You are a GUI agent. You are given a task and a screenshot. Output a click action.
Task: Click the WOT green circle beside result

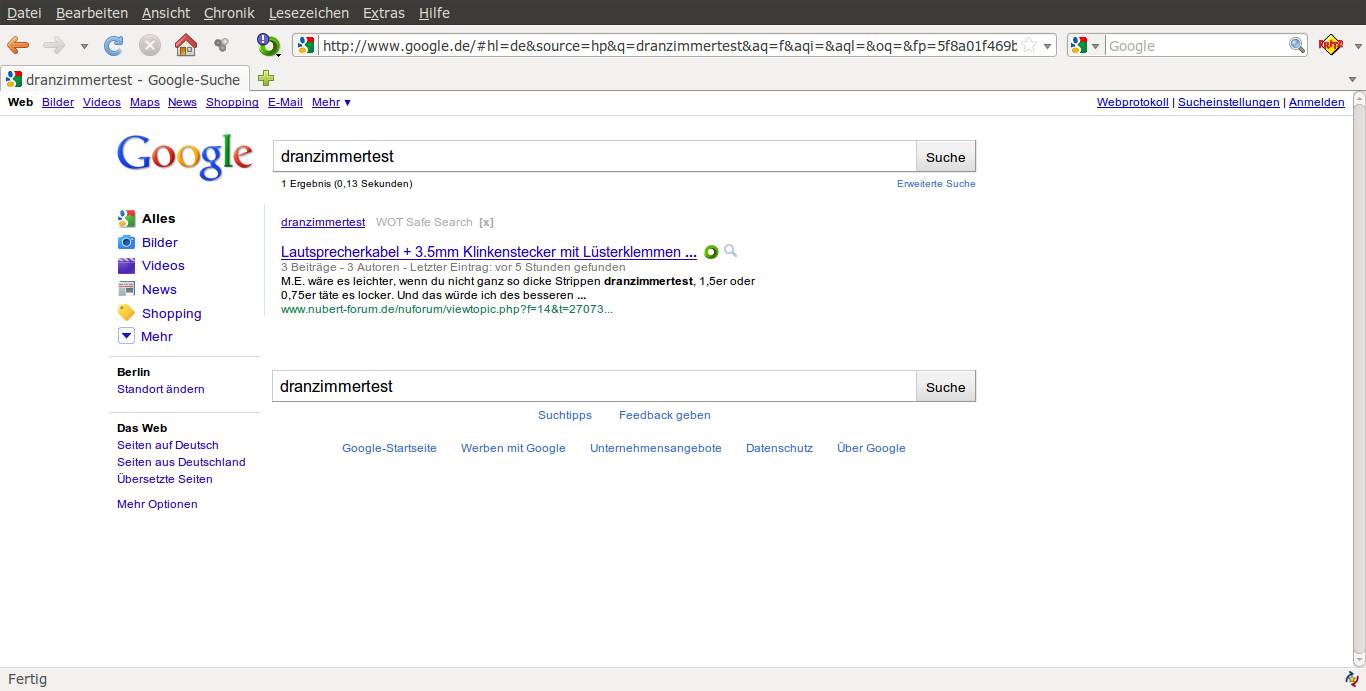pyautogui.click(x=711, y=252)
